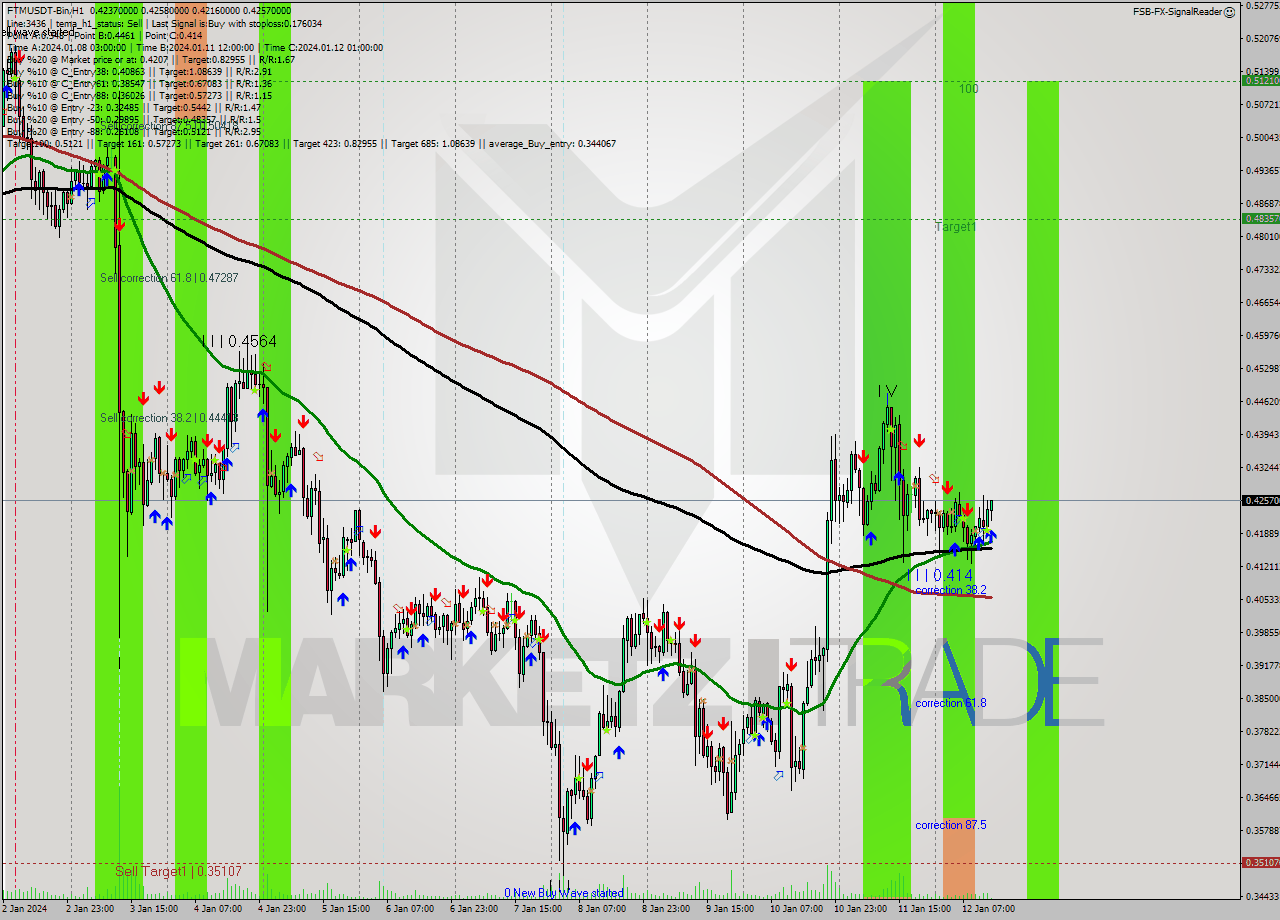Click the current price tag 0.42570
This screenshot has height=920, width=1280.
click(x=1260, y=500)
